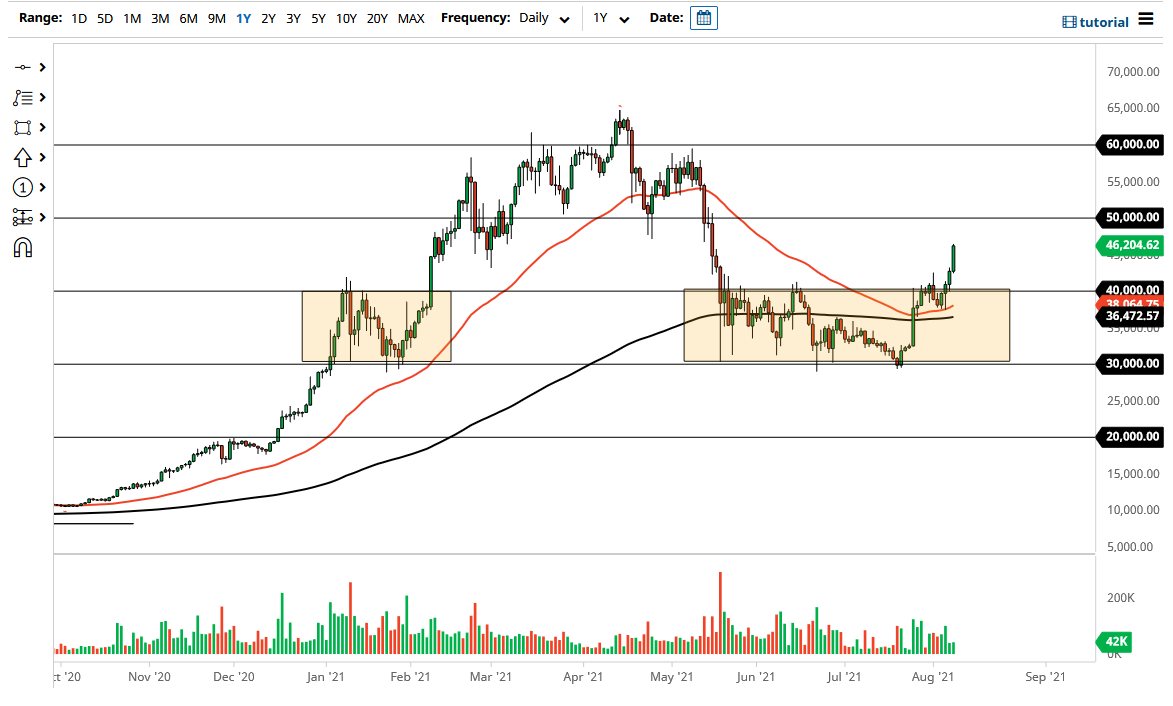
Task: Select the measurement range tool icon
Action: tap(22, 217)
